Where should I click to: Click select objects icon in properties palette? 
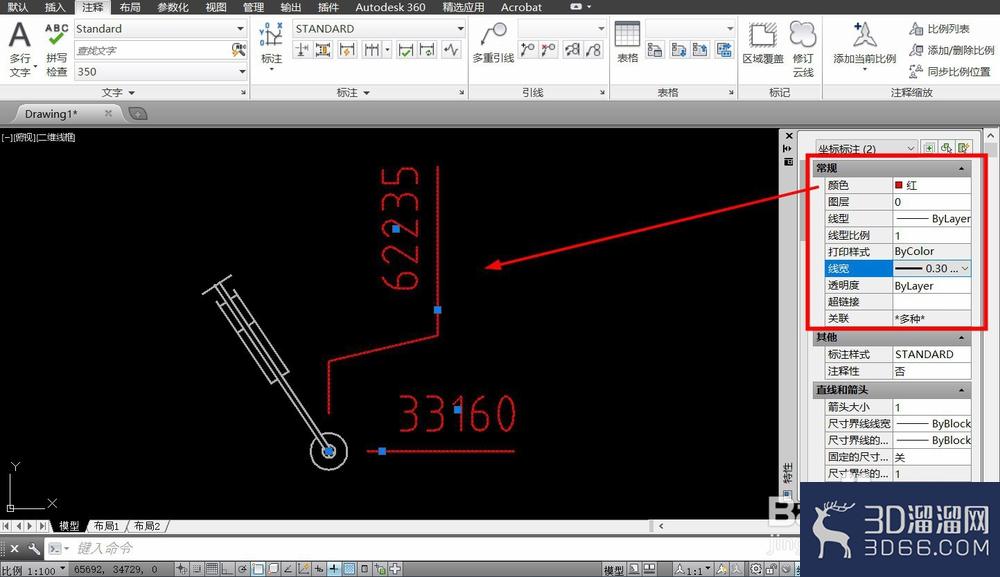point(946,148)
